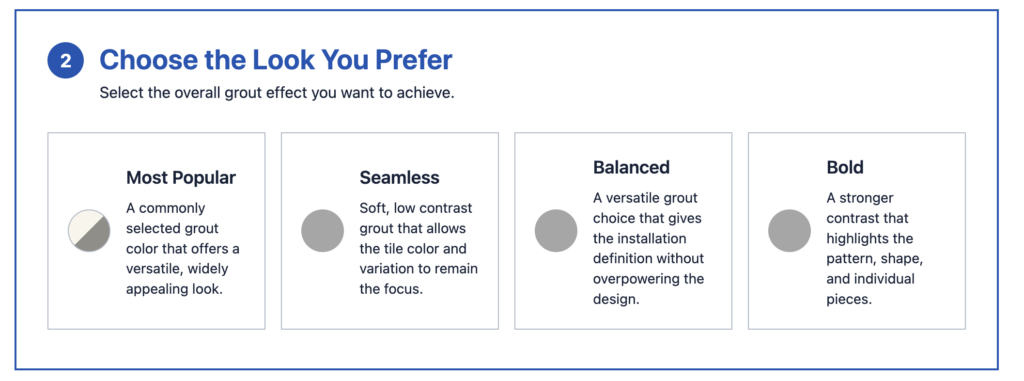Pick the Balanced look option card

[623, 231]
